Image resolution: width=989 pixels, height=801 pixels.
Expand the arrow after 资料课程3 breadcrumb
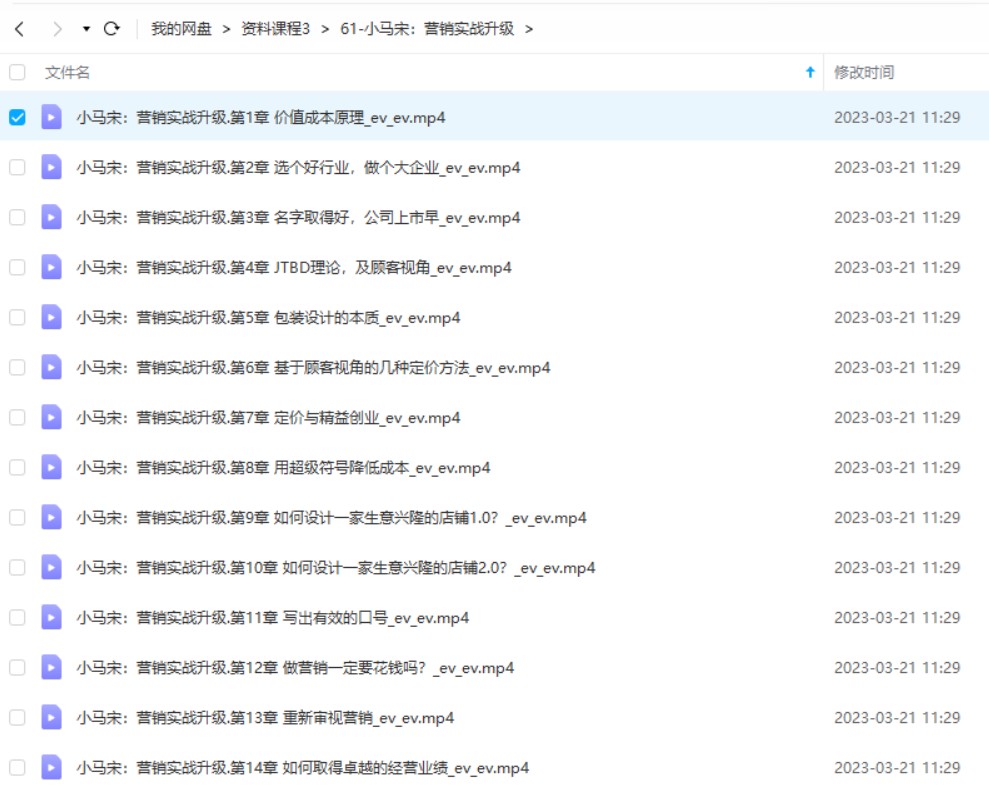click(x=325, y=29)
